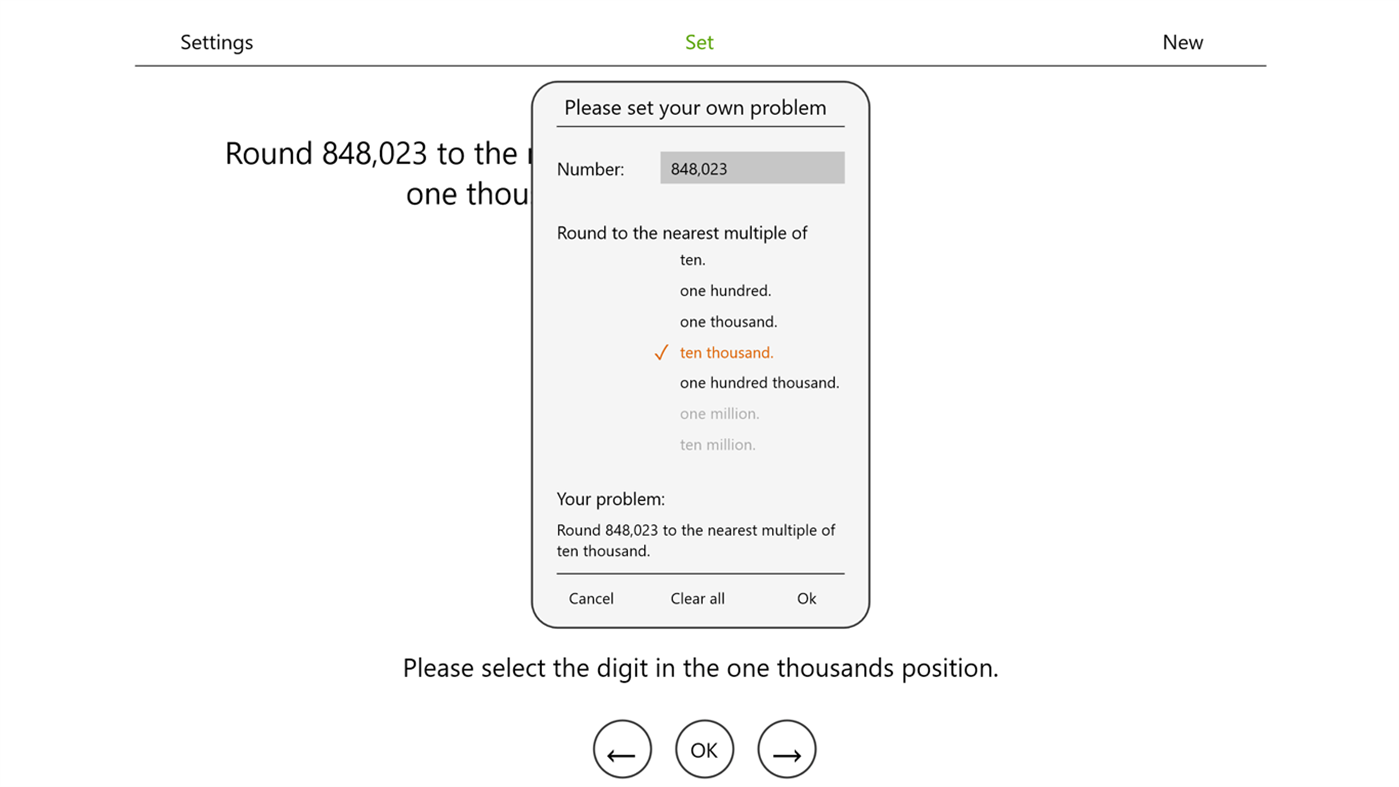Select rounding to the nearest one hundred
Screen dimensions: 1399x787
point(725,290)
